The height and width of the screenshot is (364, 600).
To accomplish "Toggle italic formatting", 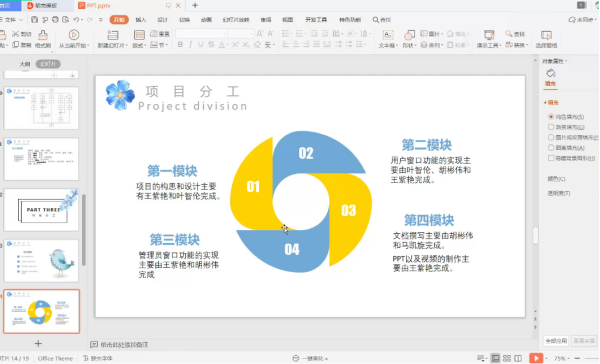I will (x=190, y=45).
